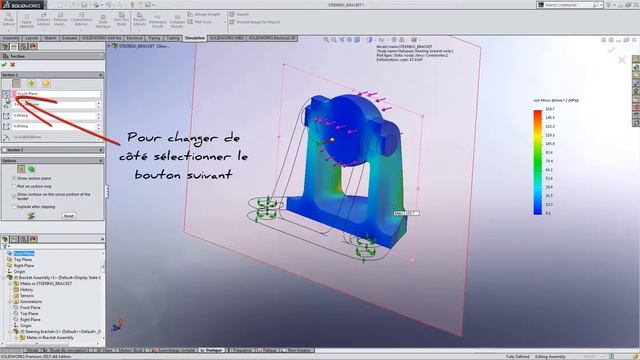This screenshot has height=360, width=640.
Task: Enable Explode after clipping checkbox
Action: [x=14, y=207]
